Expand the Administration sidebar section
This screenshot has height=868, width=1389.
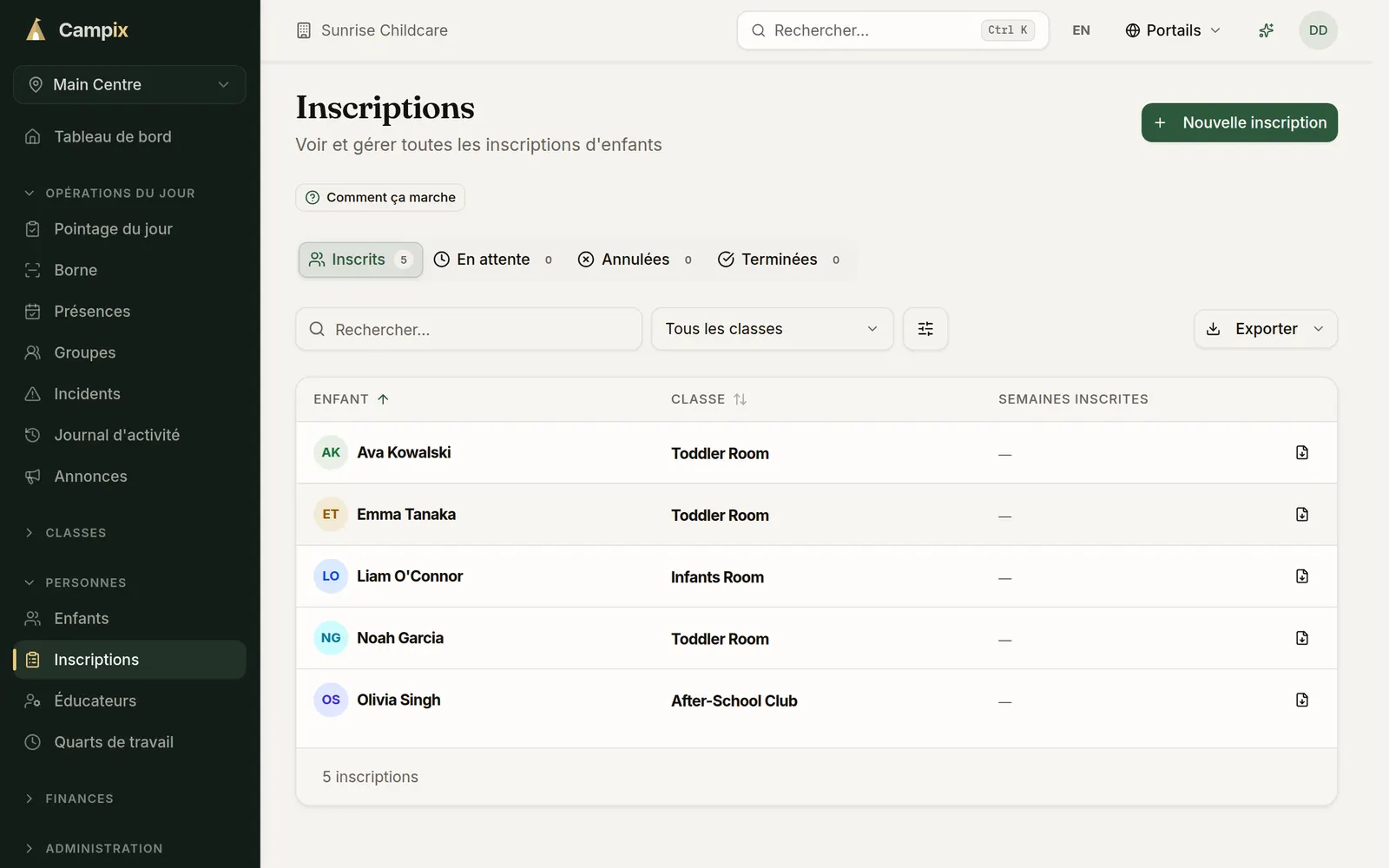tap(94, 848)
